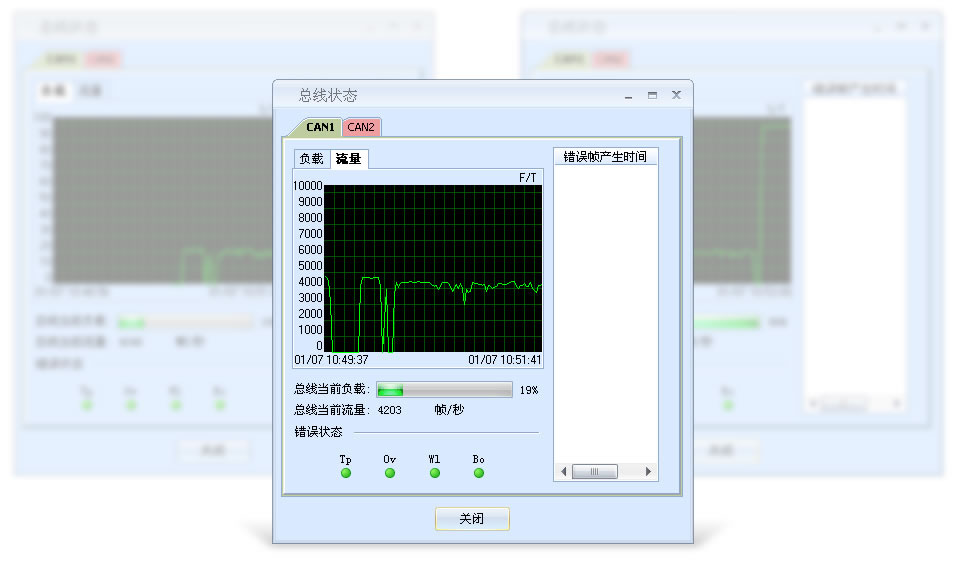The width and height of the screenshot is (965, 566).
Task: Maximize the 总线状态 window
Action: pyautogui.click(x=652, y=95)
